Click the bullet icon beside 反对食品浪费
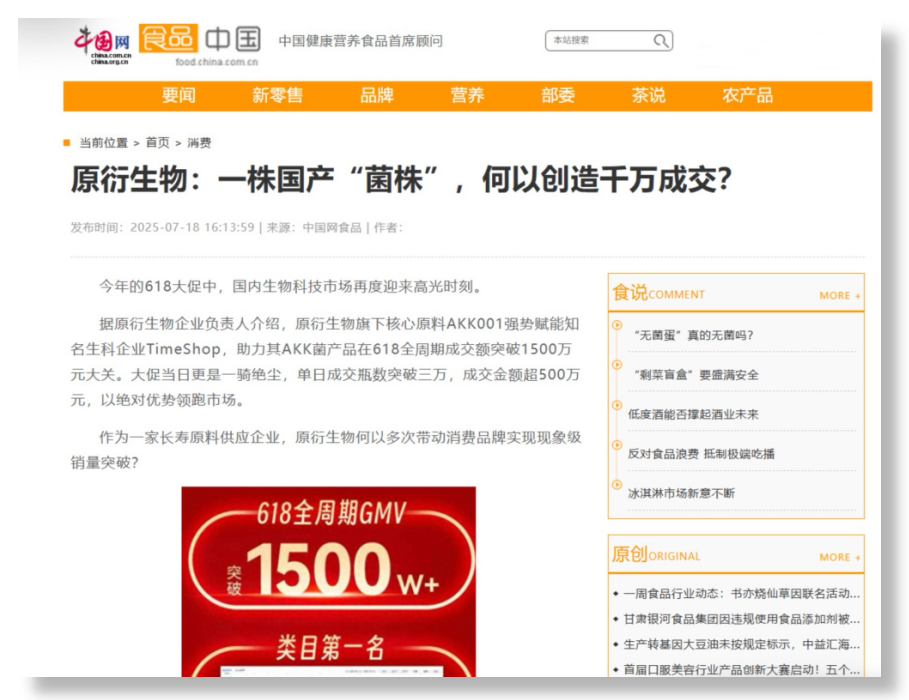Viewport: 909px width, 700px height. pos(617,445)
